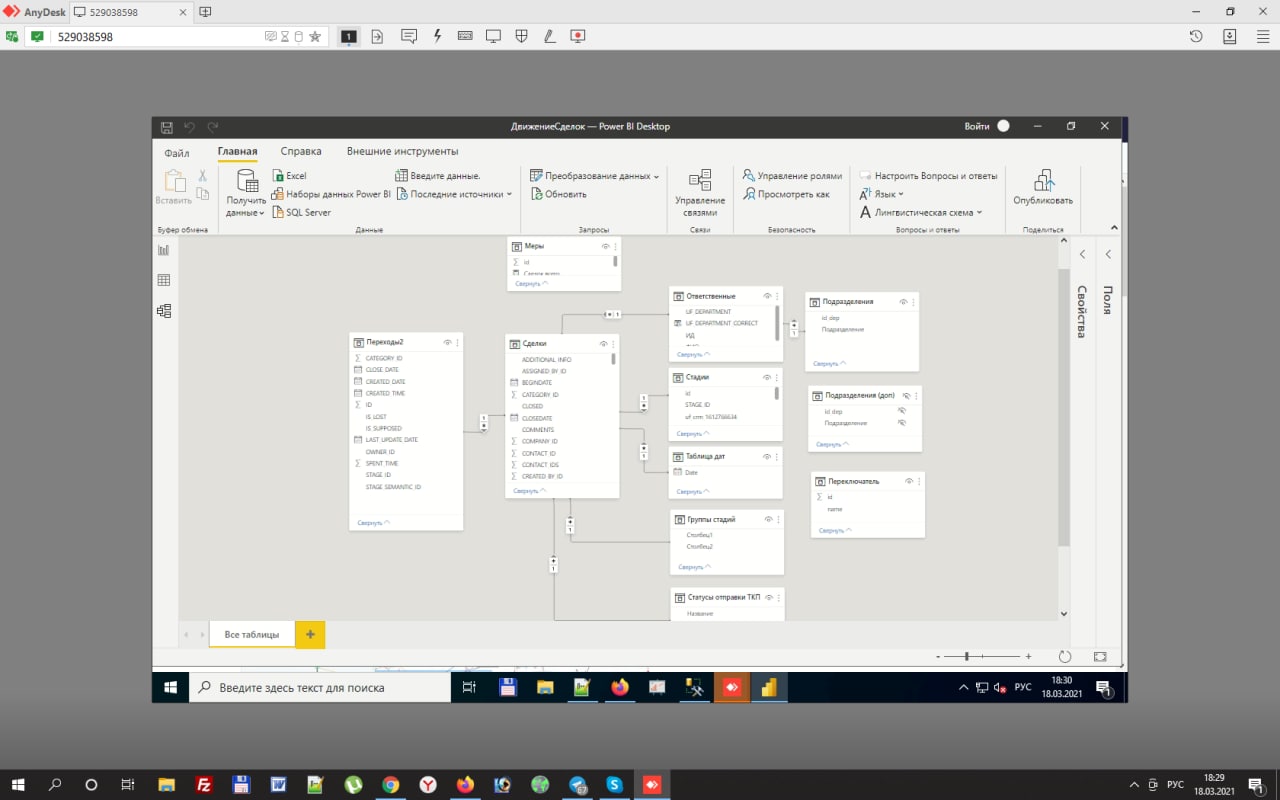Click Войти sign-in button

coord(976,127)
